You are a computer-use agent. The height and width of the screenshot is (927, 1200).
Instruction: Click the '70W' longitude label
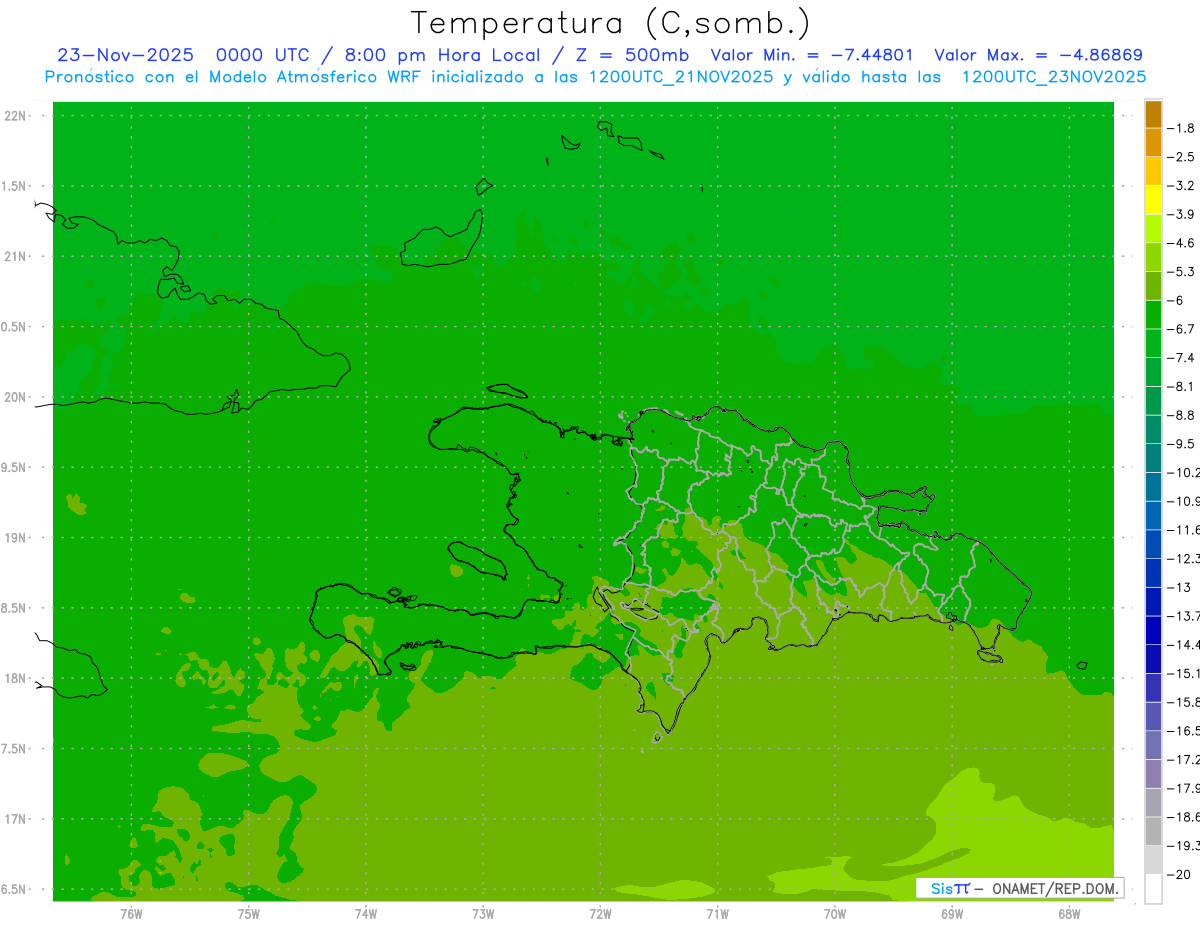click(x=835, y=914)
